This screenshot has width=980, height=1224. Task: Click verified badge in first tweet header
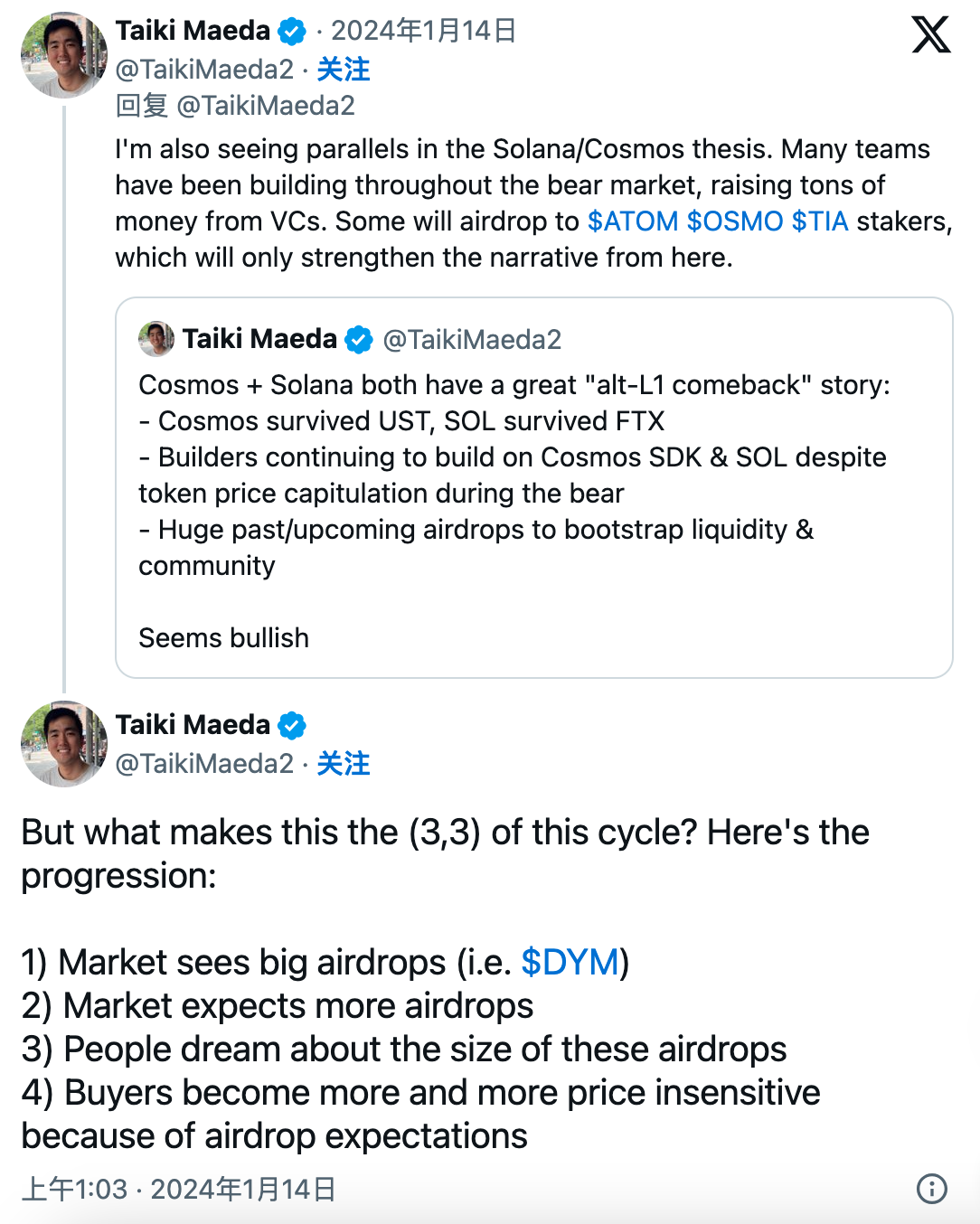coord(292,32)
